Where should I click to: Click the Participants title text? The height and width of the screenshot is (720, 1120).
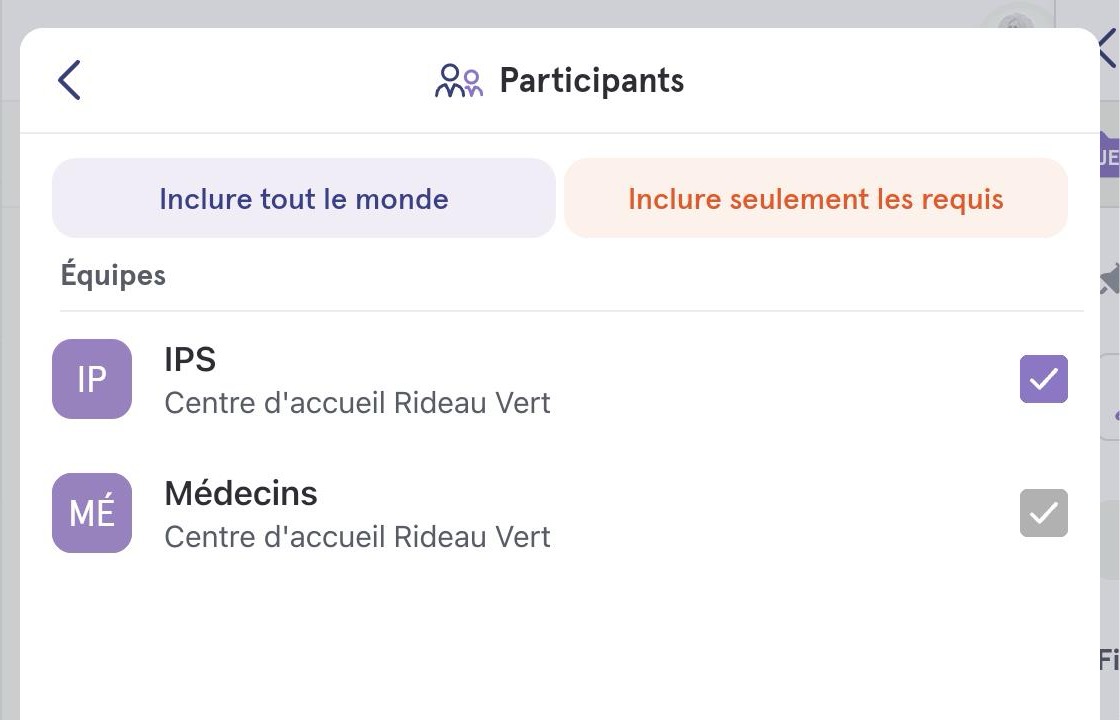coord(591,81)
